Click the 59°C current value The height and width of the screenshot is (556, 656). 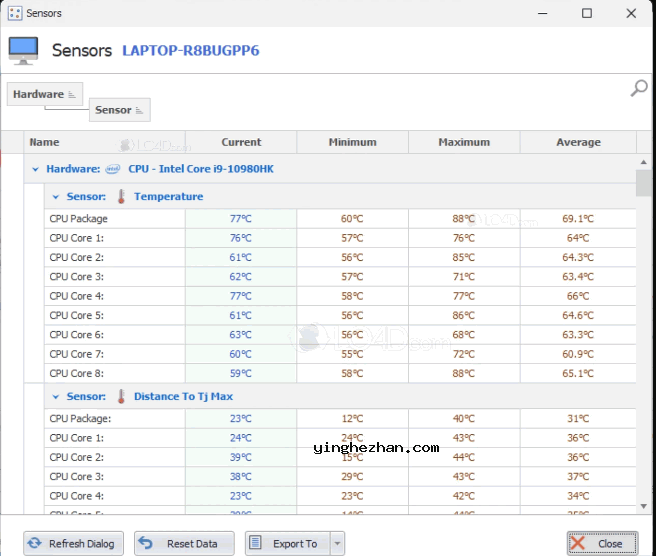241,373
